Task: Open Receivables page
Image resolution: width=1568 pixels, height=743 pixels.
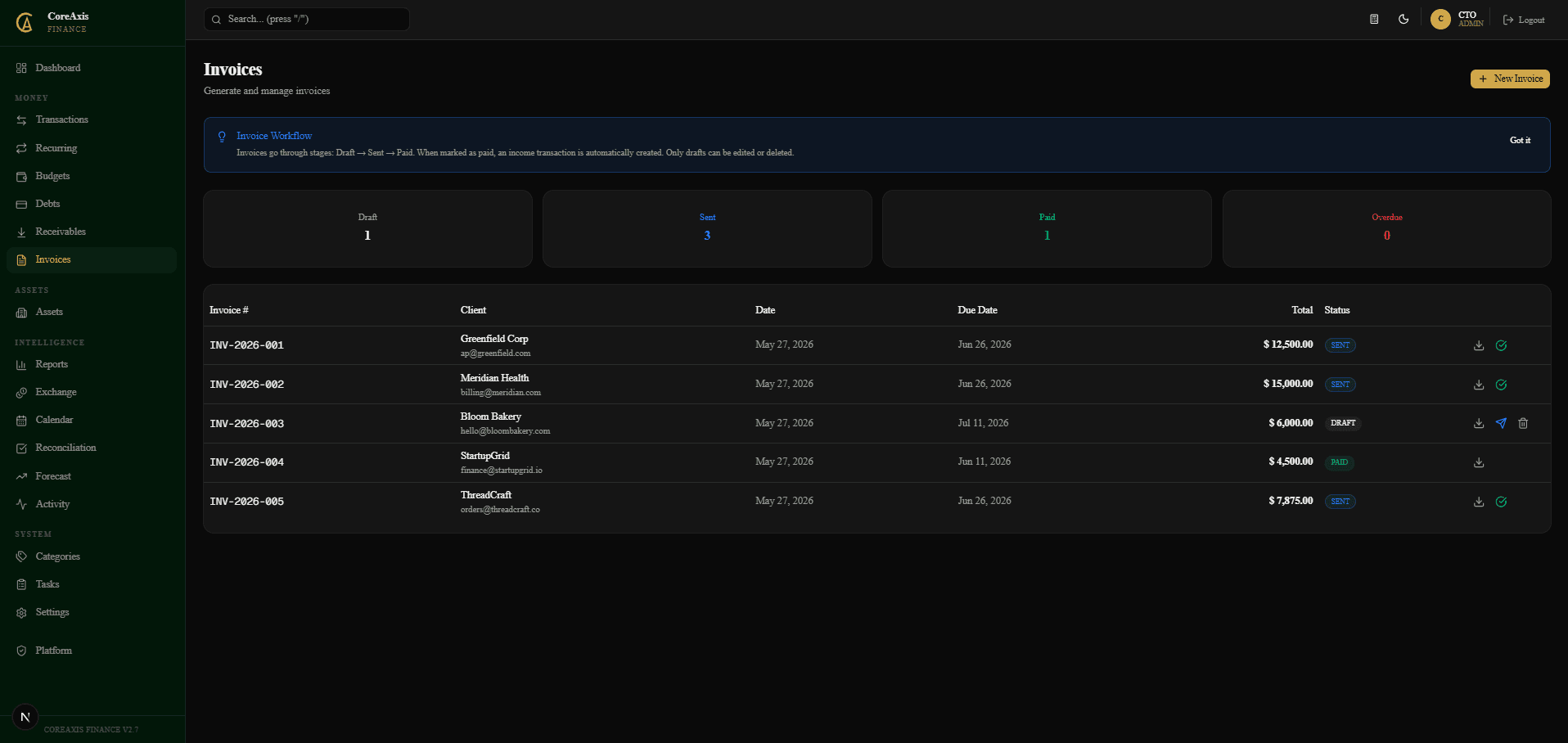Action: 92,232
